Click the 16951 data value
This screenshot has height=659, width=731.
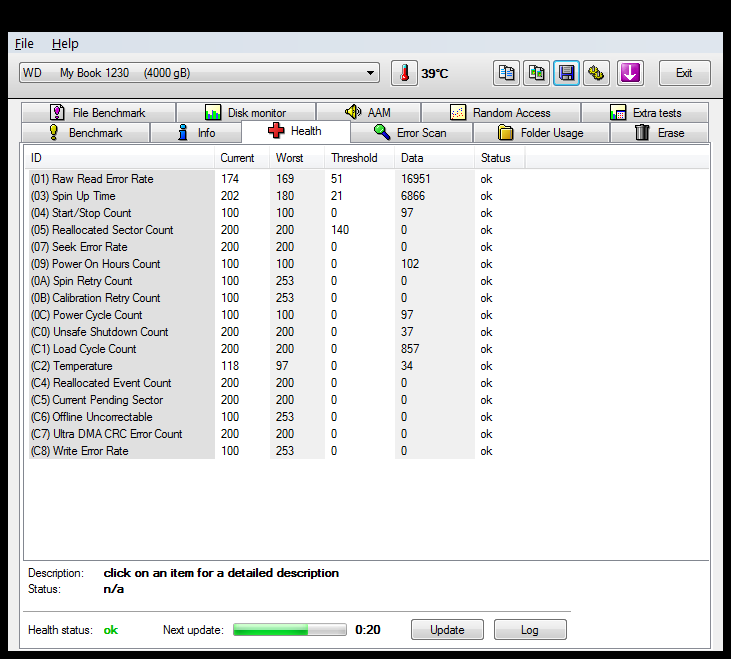point(415,179)
